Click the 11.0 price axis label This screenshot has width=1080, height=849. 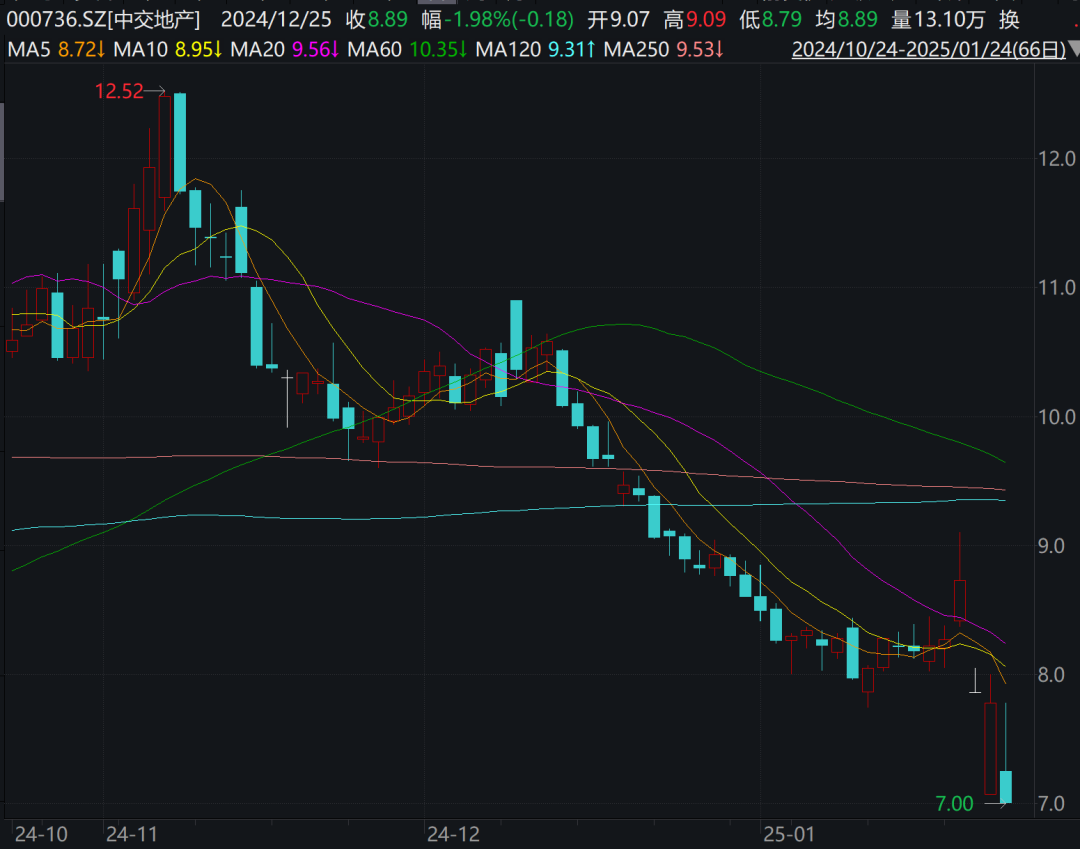(x=1057, y=288)
